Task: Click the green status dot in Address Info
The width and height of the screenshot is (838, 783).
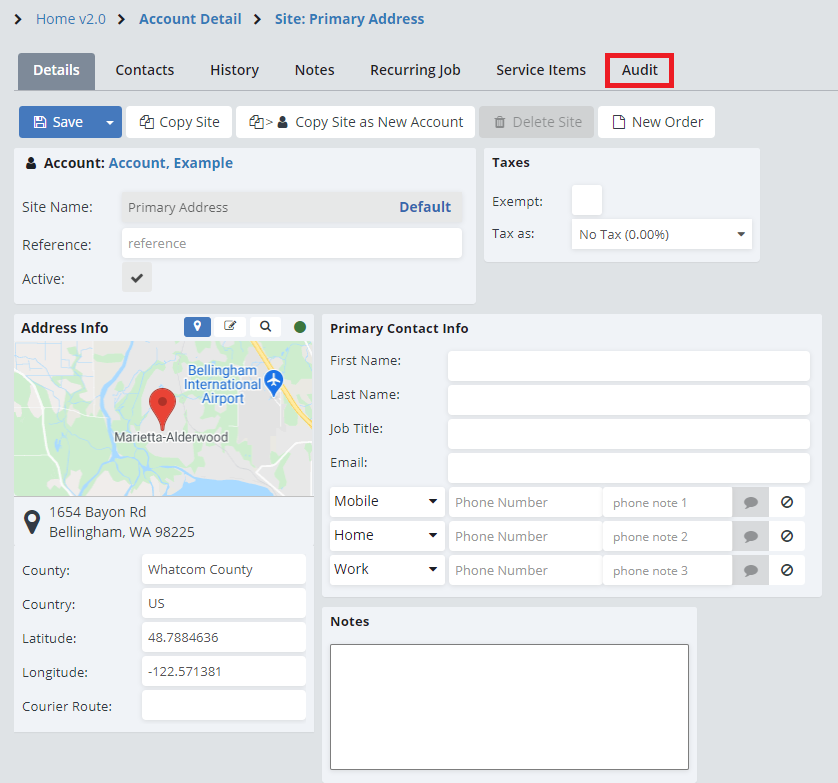Action: coord(299,327)
